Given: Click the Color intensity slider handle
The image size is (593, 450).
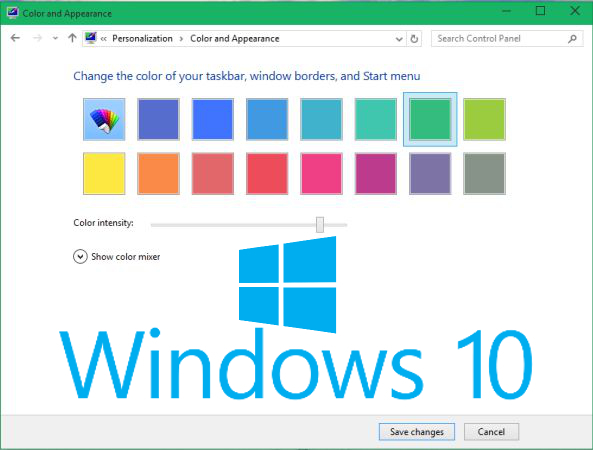Looking at the screenshot, I should tap(320, 225).
